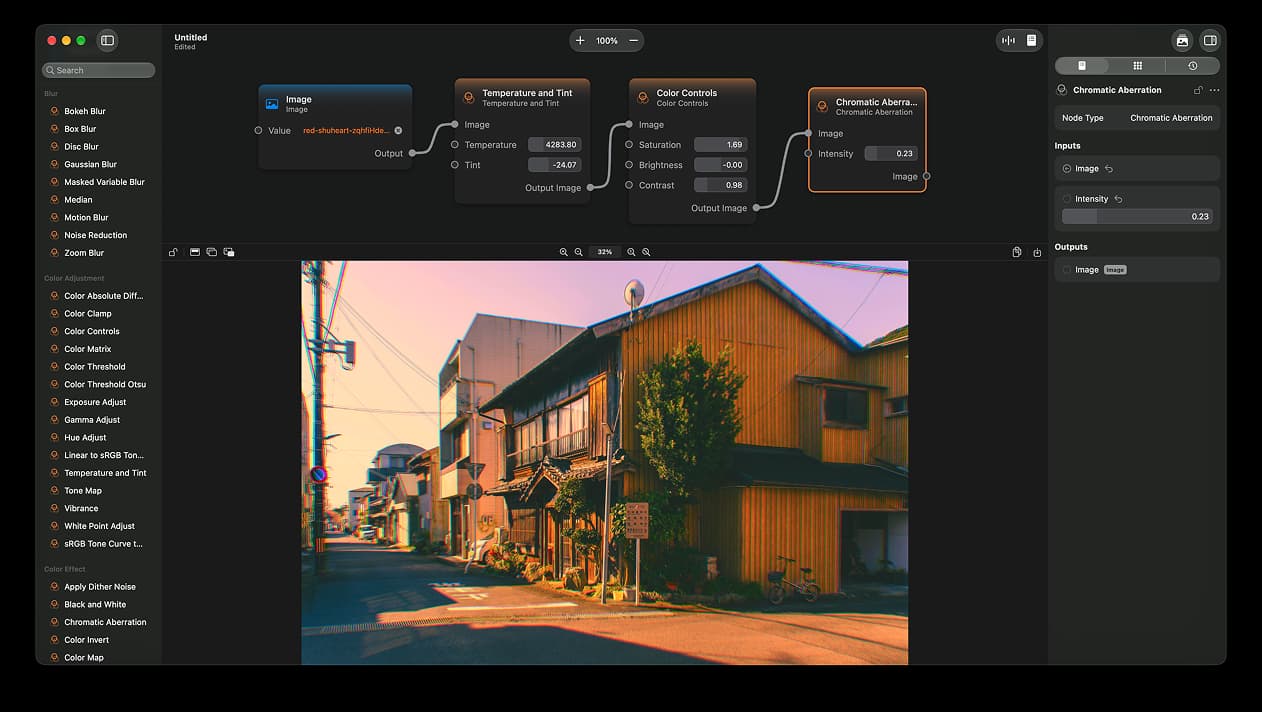This screenshot has height=712, width=1262.
Task: Click the plus zoom-in button next to 100%
Action: pos(580,41)
